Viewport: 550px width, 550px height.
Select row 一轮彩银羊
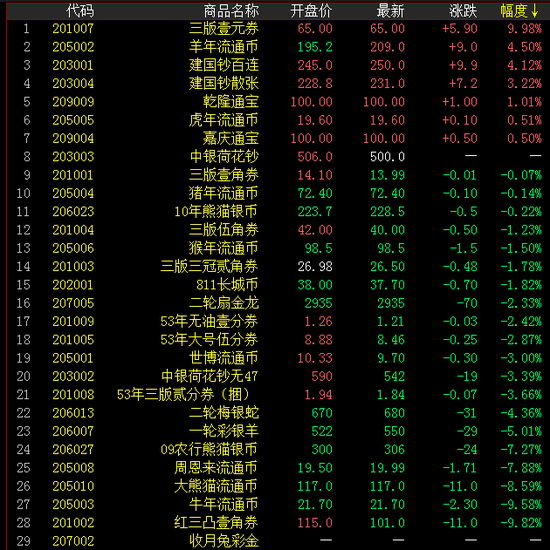coord(278,431)
